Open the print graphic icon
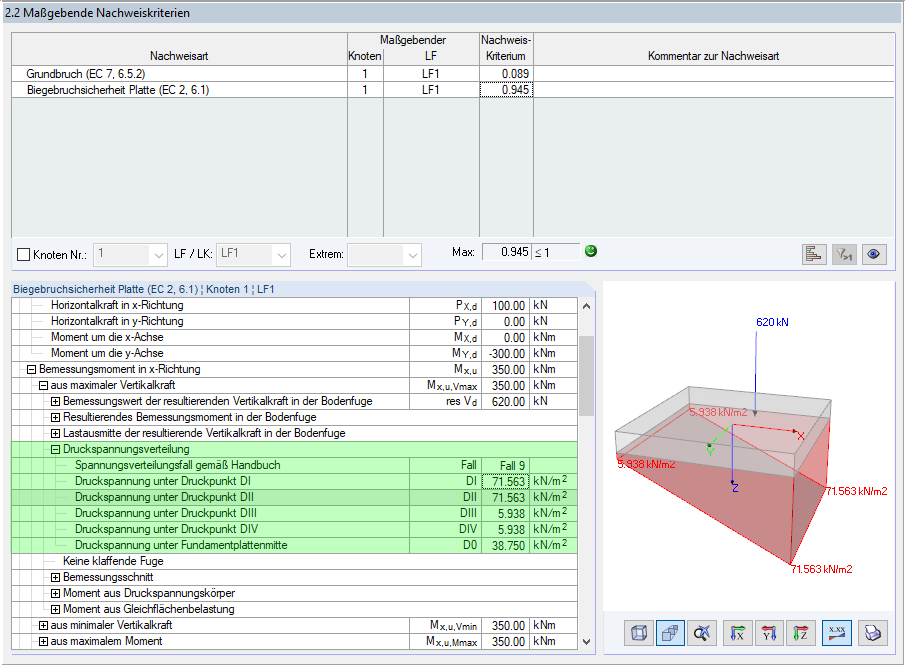Viewport: 906px width, 667px height. (871, 633)
